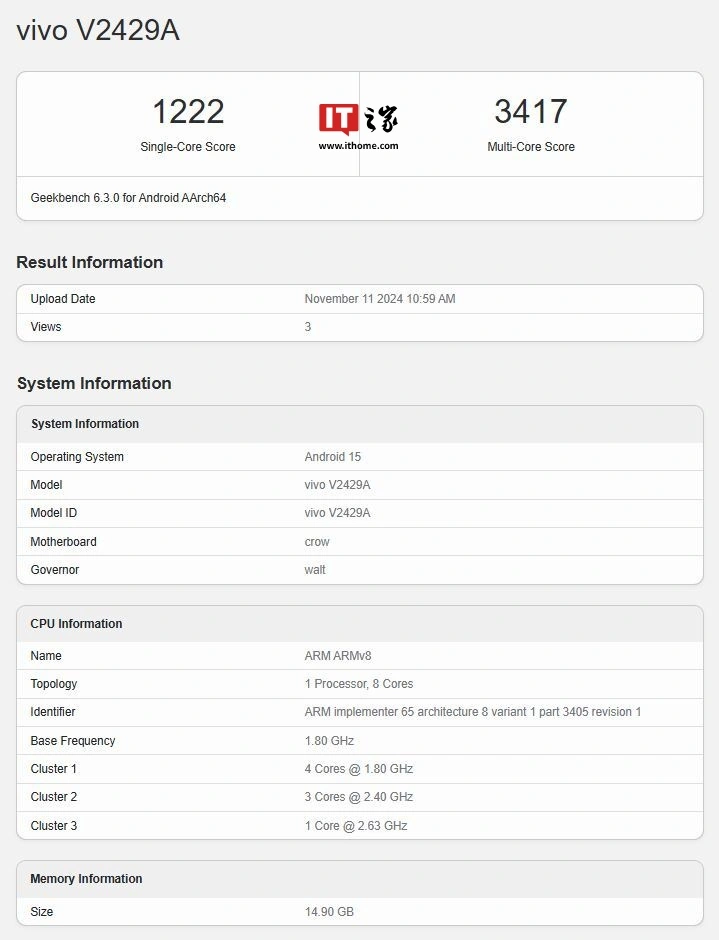The image size is (719, 940).
Task: Click the Governor value walt
Action: [315, 570]
